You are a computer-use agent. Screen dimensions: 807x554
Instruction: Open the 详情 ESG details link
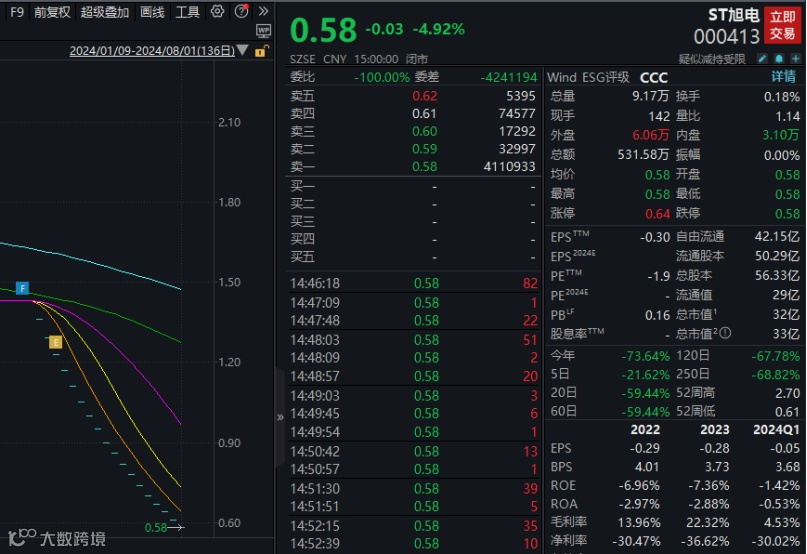(x=783, y=77)
